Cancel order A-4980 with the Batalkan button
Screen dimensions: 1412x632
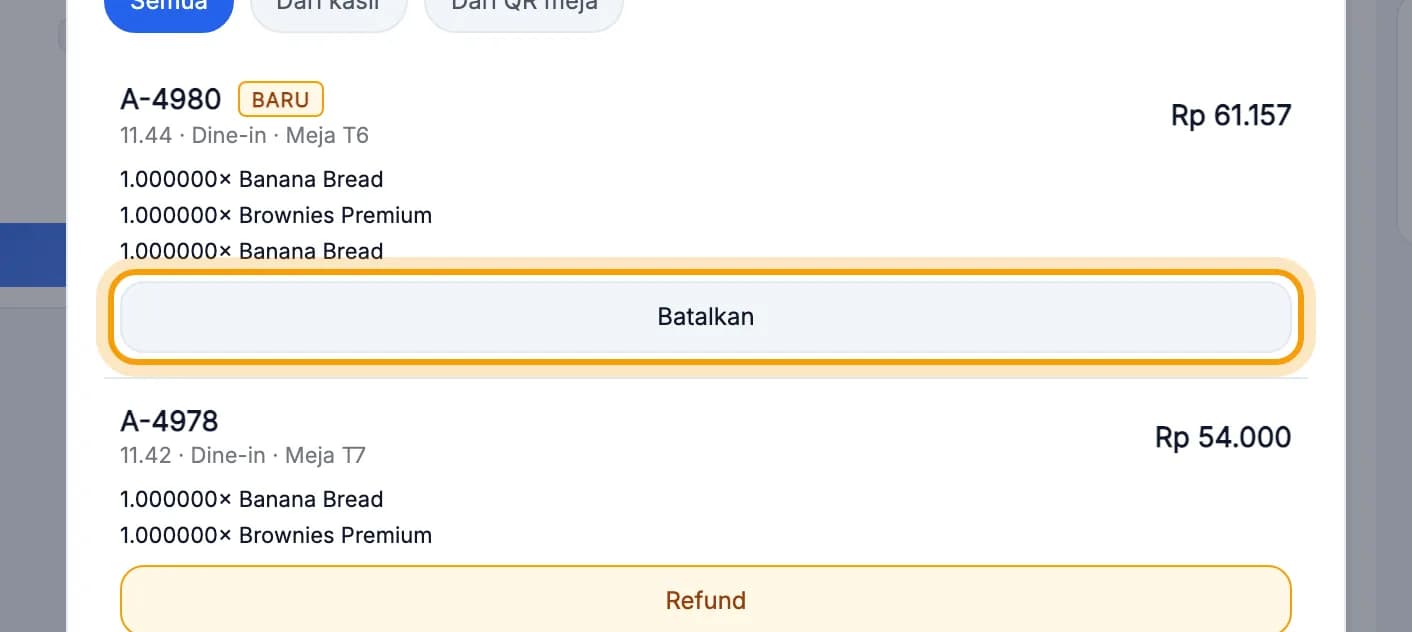tap(706, 317)
